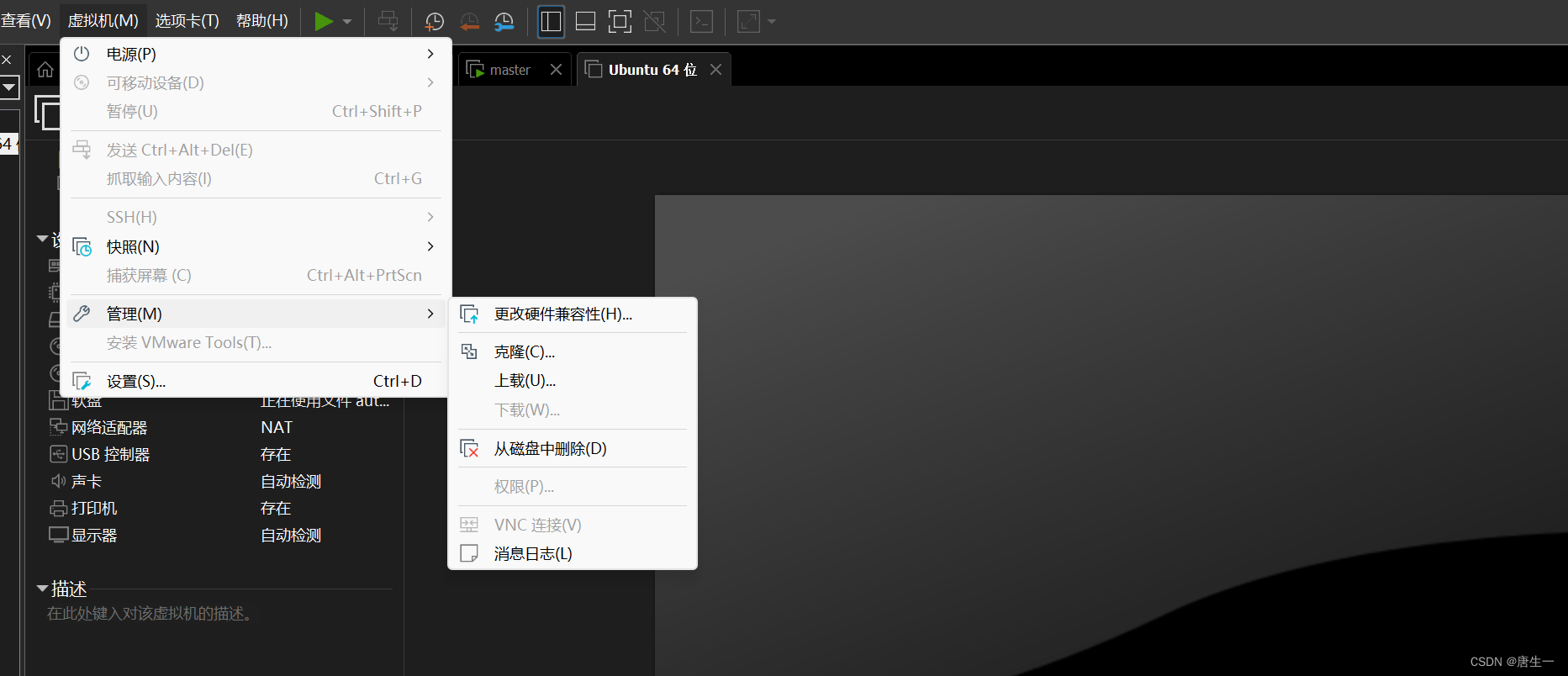1568x676 pixels.
Task: Toggle the library sidebar view icon
Action: point(551,21)
